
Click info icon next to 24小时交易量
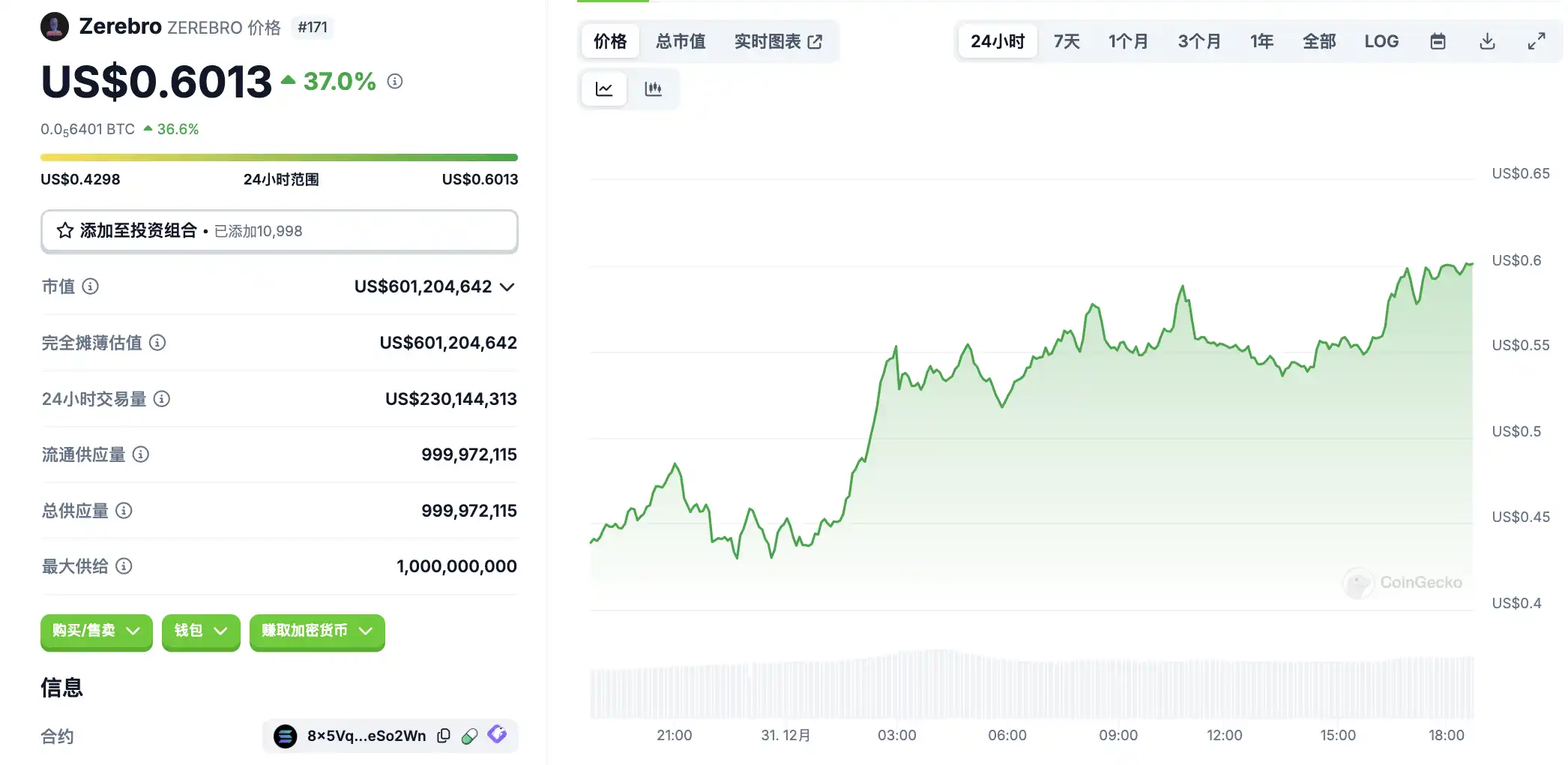162,399
